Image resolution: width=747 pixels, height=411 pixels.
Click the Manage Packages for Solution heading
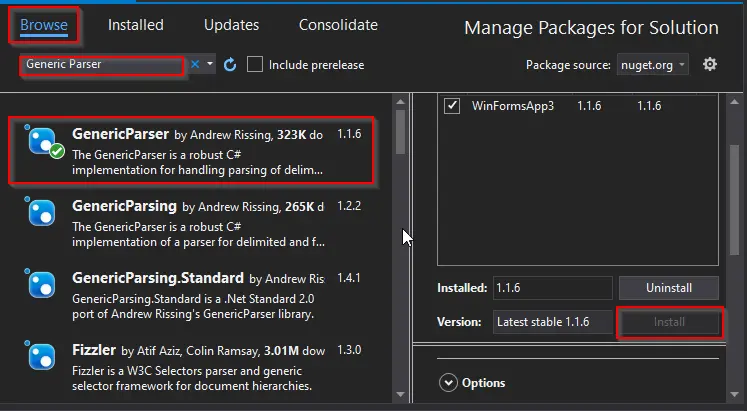[x=591, y=28]
